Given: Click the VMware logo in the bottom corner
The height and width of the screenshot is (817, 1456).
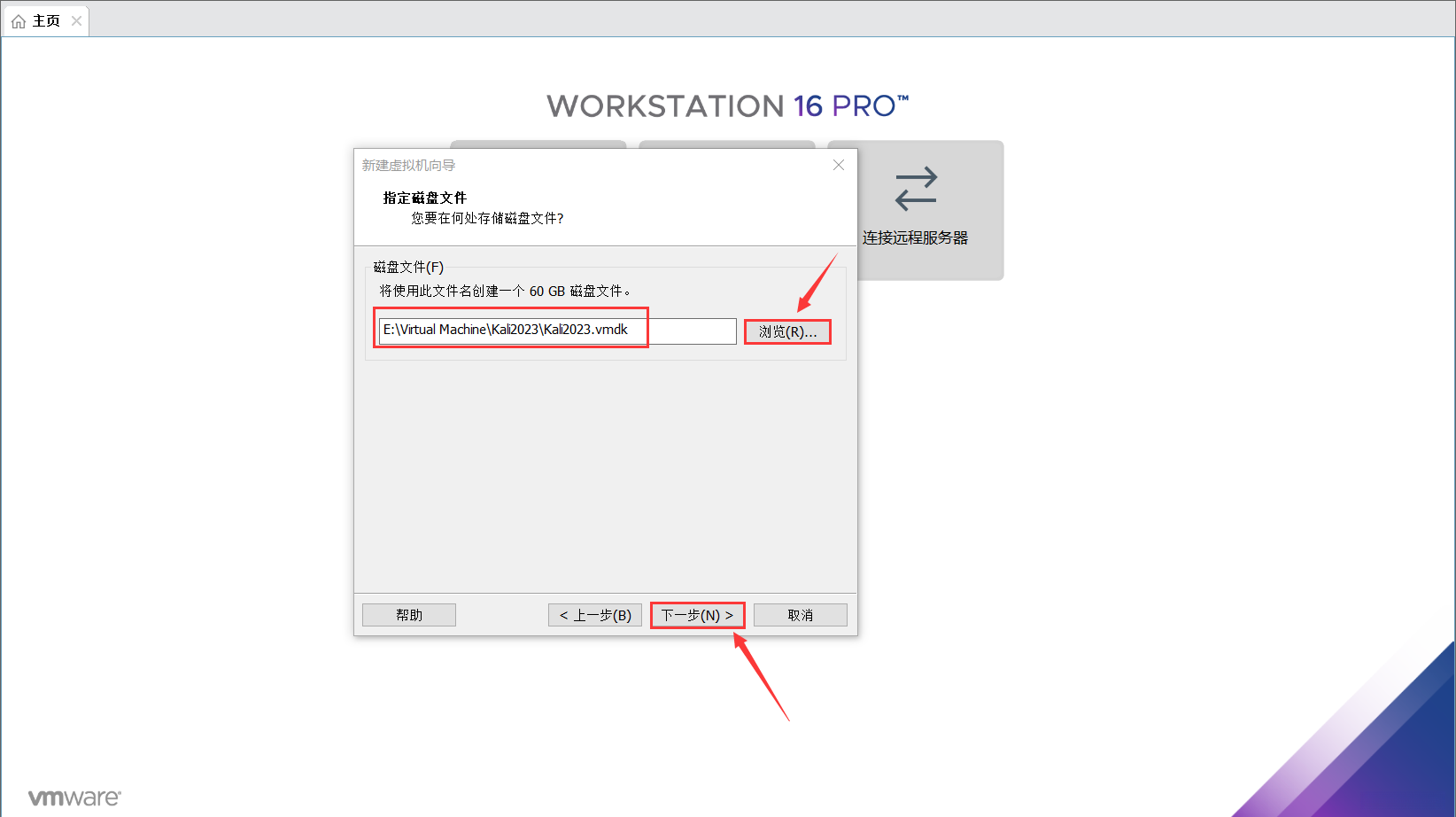Looking at the screenshot, I should 74,796.
